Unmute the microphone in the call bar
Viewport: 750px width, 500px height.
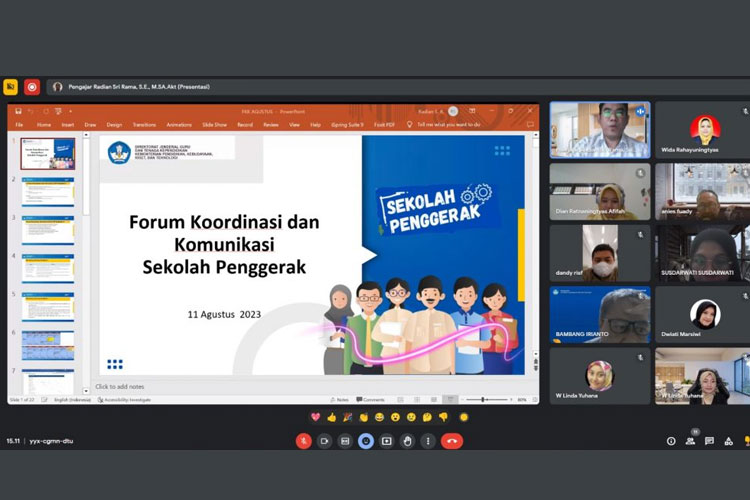point(304,441)
